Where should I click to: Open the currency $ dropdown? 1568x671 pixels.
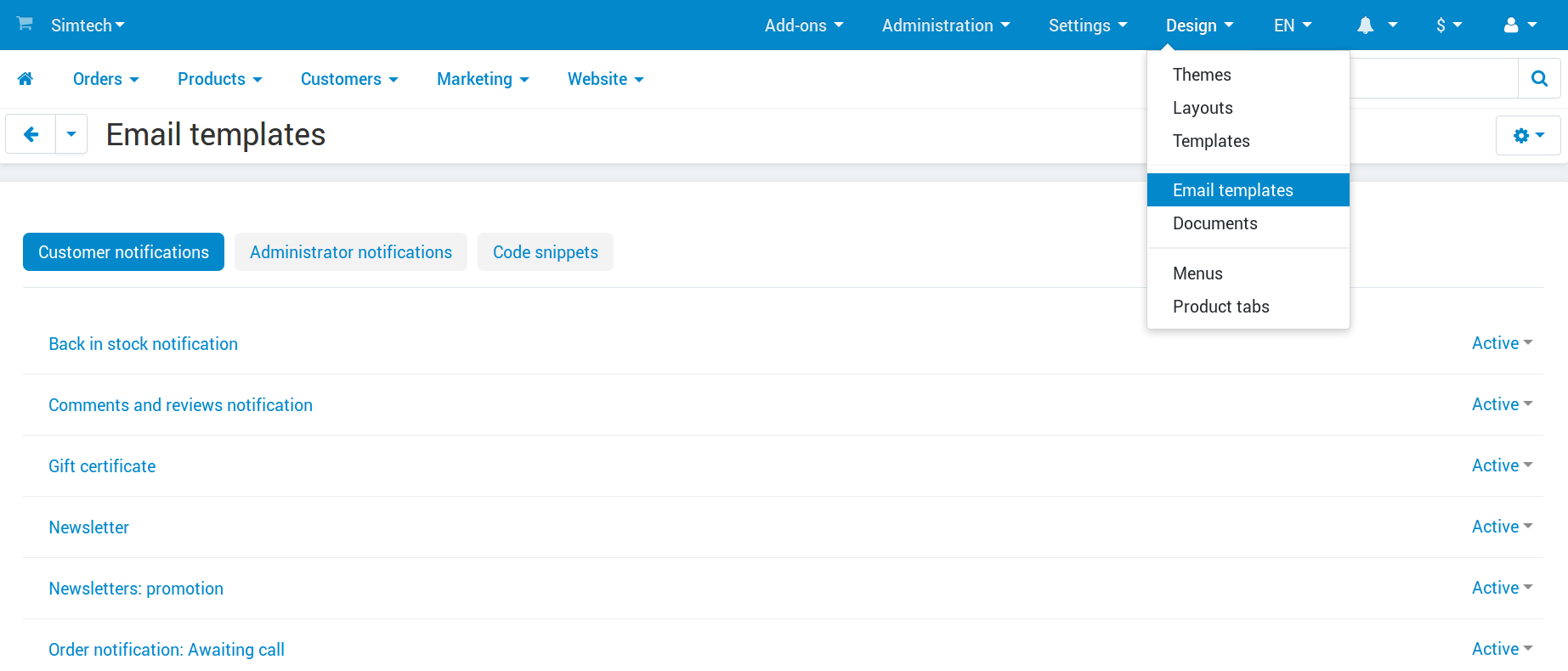(x=1449, y=25)
